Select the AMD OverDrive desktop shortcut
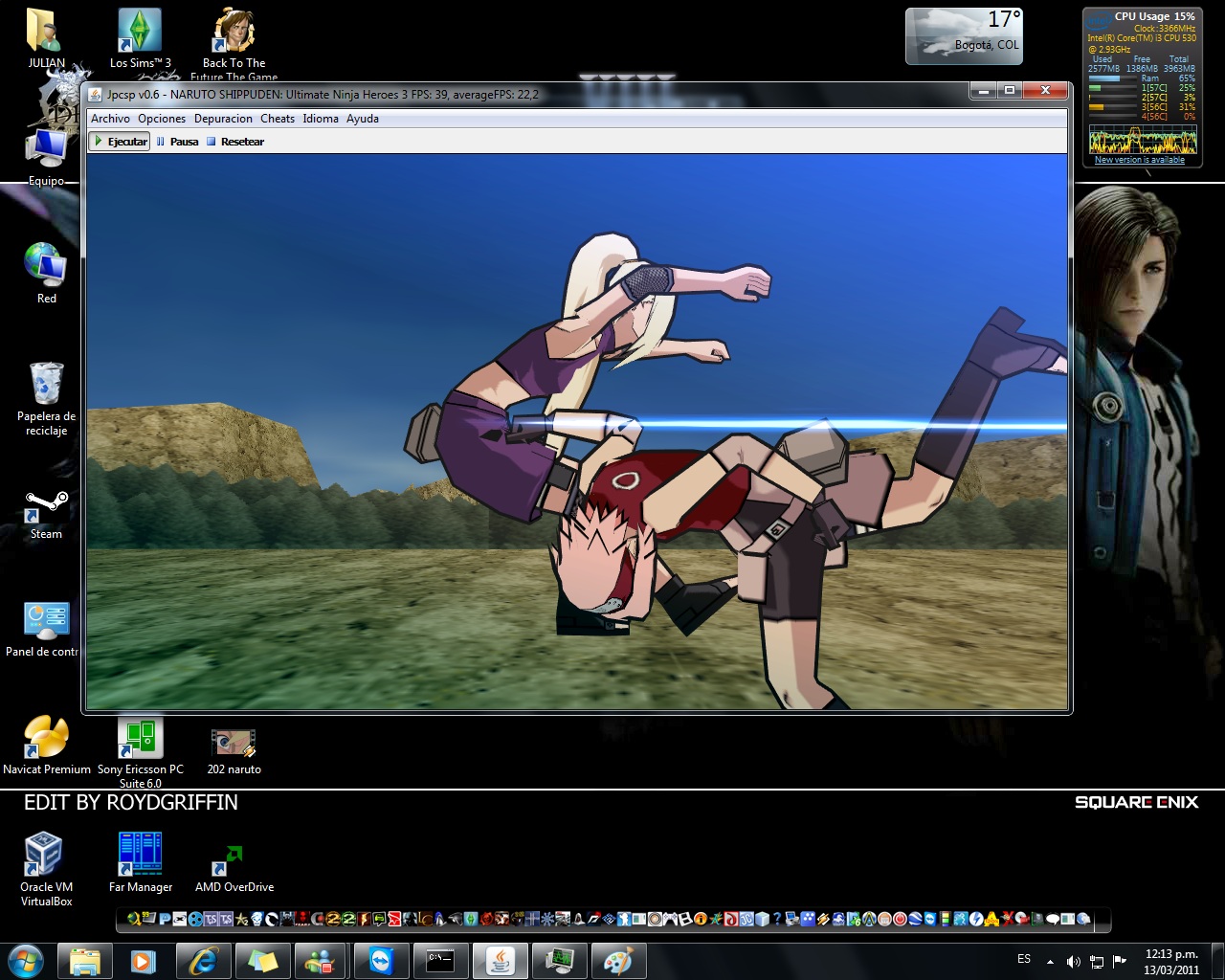The image size is (1225, 980). coord(234,867)
